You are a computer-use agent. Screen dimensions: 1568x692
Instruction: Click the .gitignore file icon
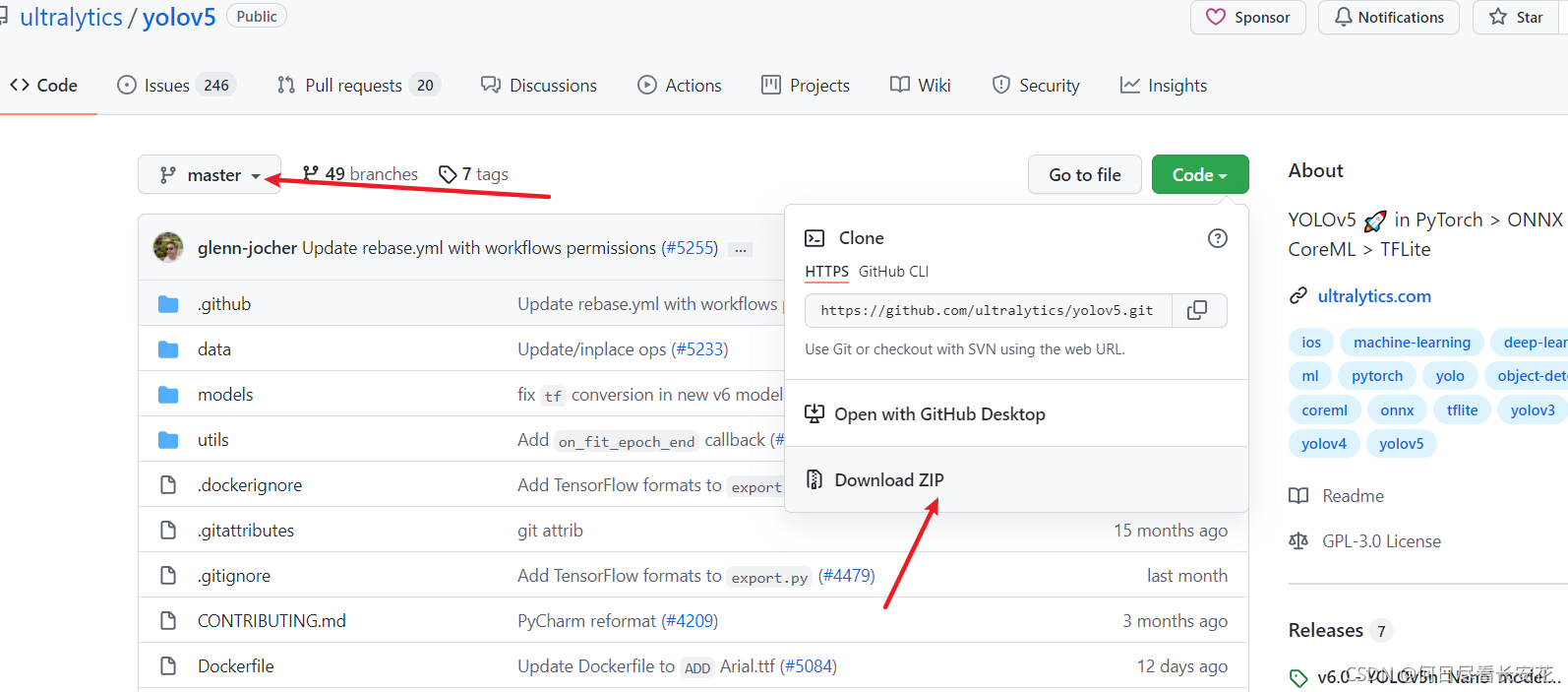pos(168,576)
